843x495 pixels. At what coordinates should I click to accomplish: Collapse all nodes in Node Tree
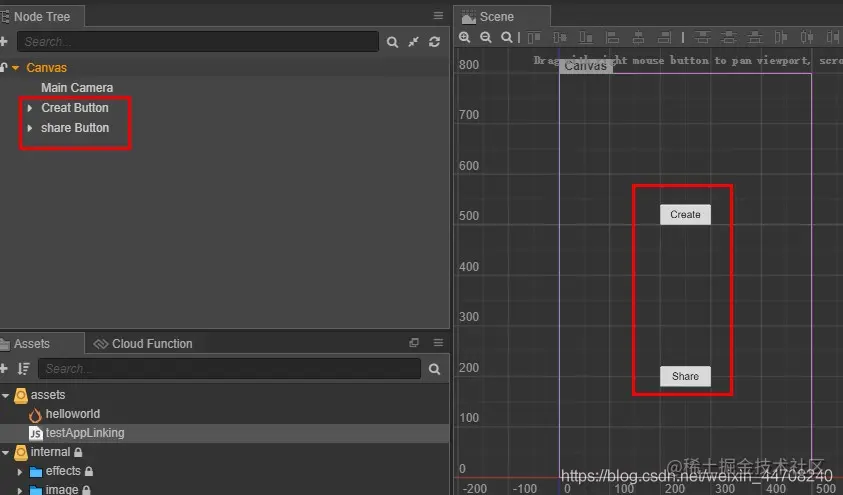[x=413, y=42]
